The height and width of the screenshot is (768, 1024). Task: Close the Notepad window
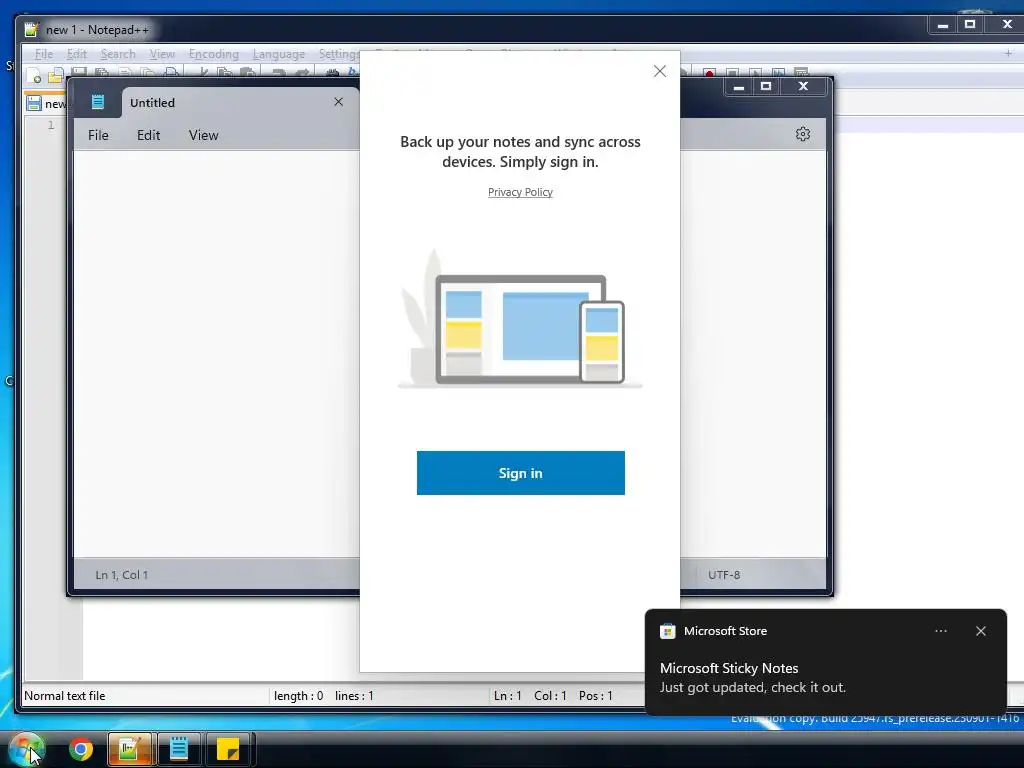pyautogui.click(x=803, y=87)
